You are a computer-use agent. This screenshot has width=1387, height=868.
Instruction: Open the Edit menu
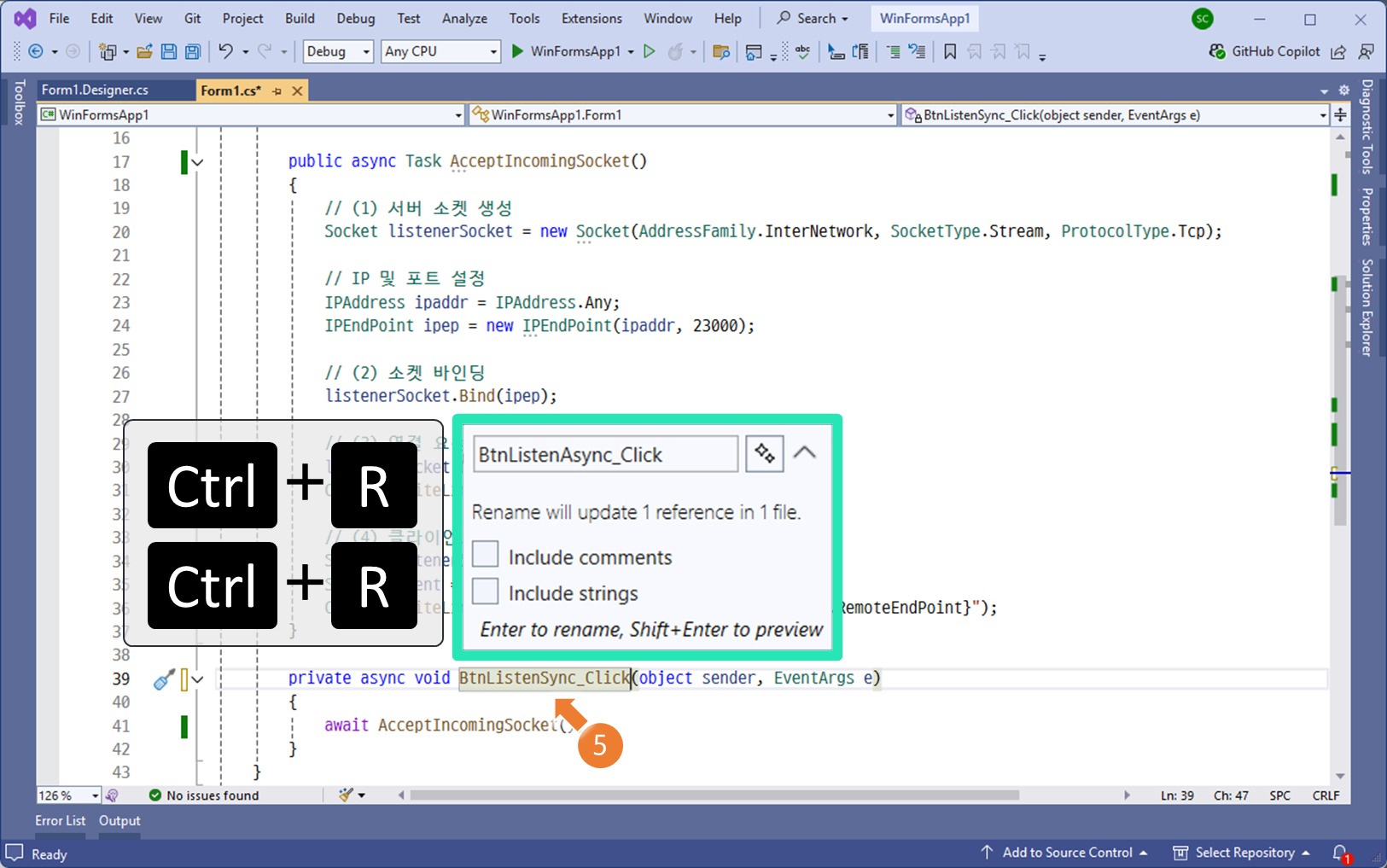click(102, 18)
